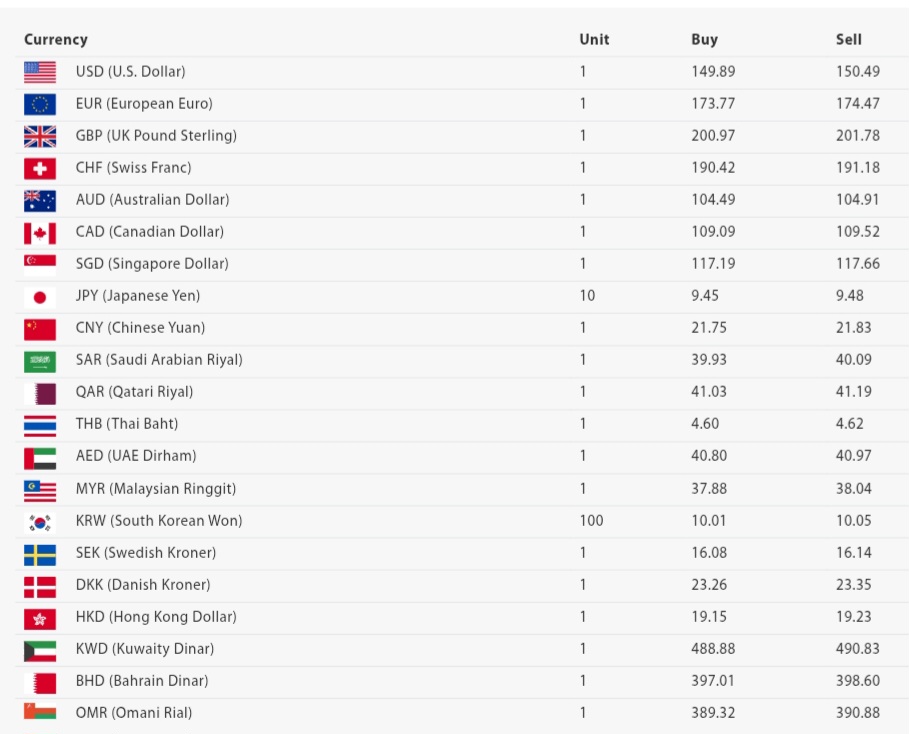Viewport: 909px width, 734px height.
Task: Click the European Euro flag icon
Action: [x=40, y=104]
